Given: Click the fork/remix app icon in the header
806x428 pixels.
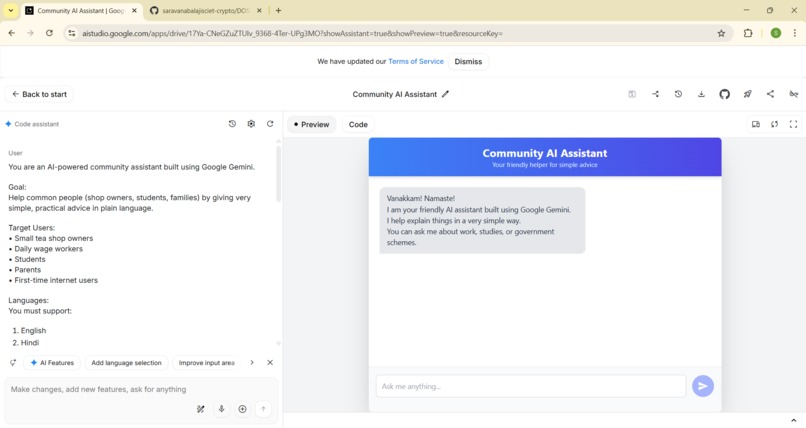Looking at the screenshot, I should (655, 94).
